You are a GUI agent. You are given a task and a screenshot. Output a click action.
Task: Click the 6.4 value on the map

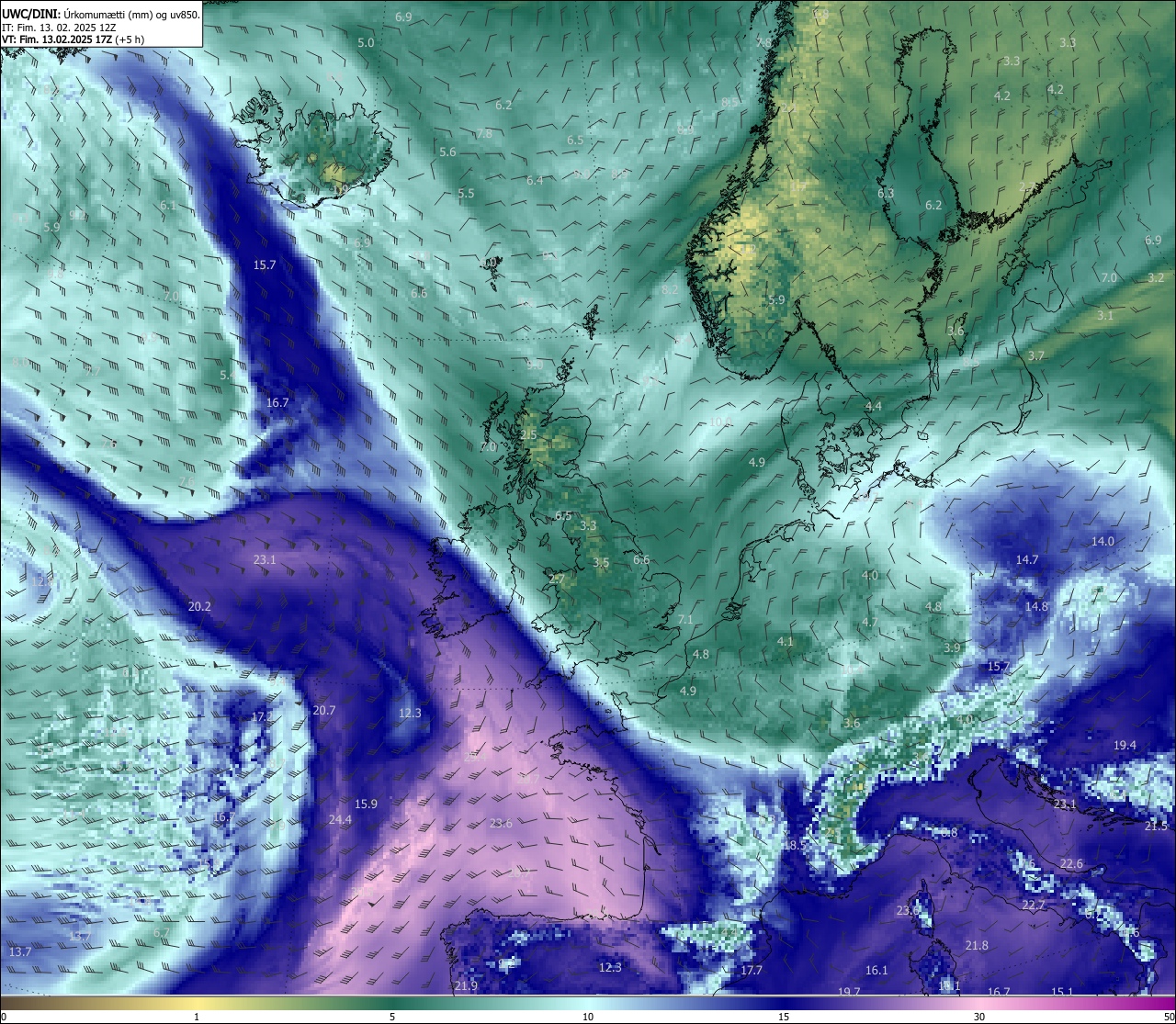pyautogui.click(x=535, y=180)
